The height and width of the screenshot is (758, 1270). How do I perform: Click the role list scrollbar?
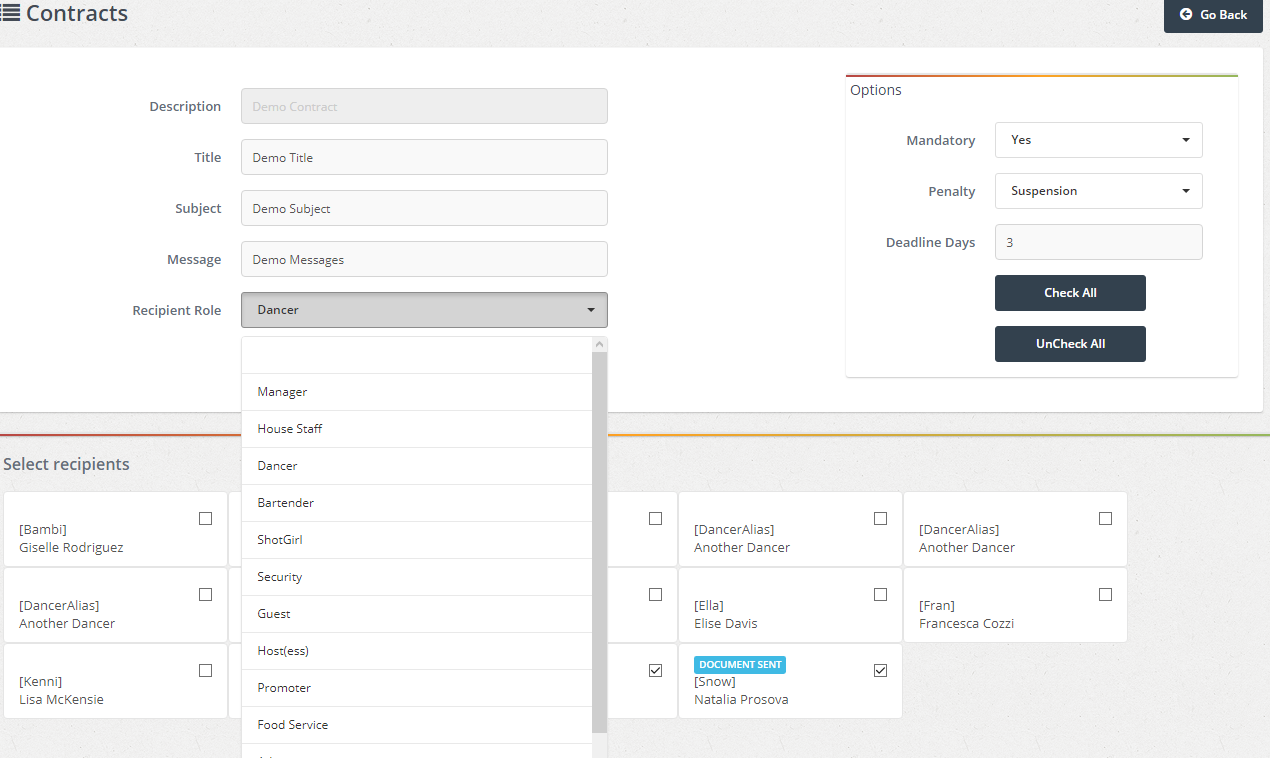pos(600,540)
